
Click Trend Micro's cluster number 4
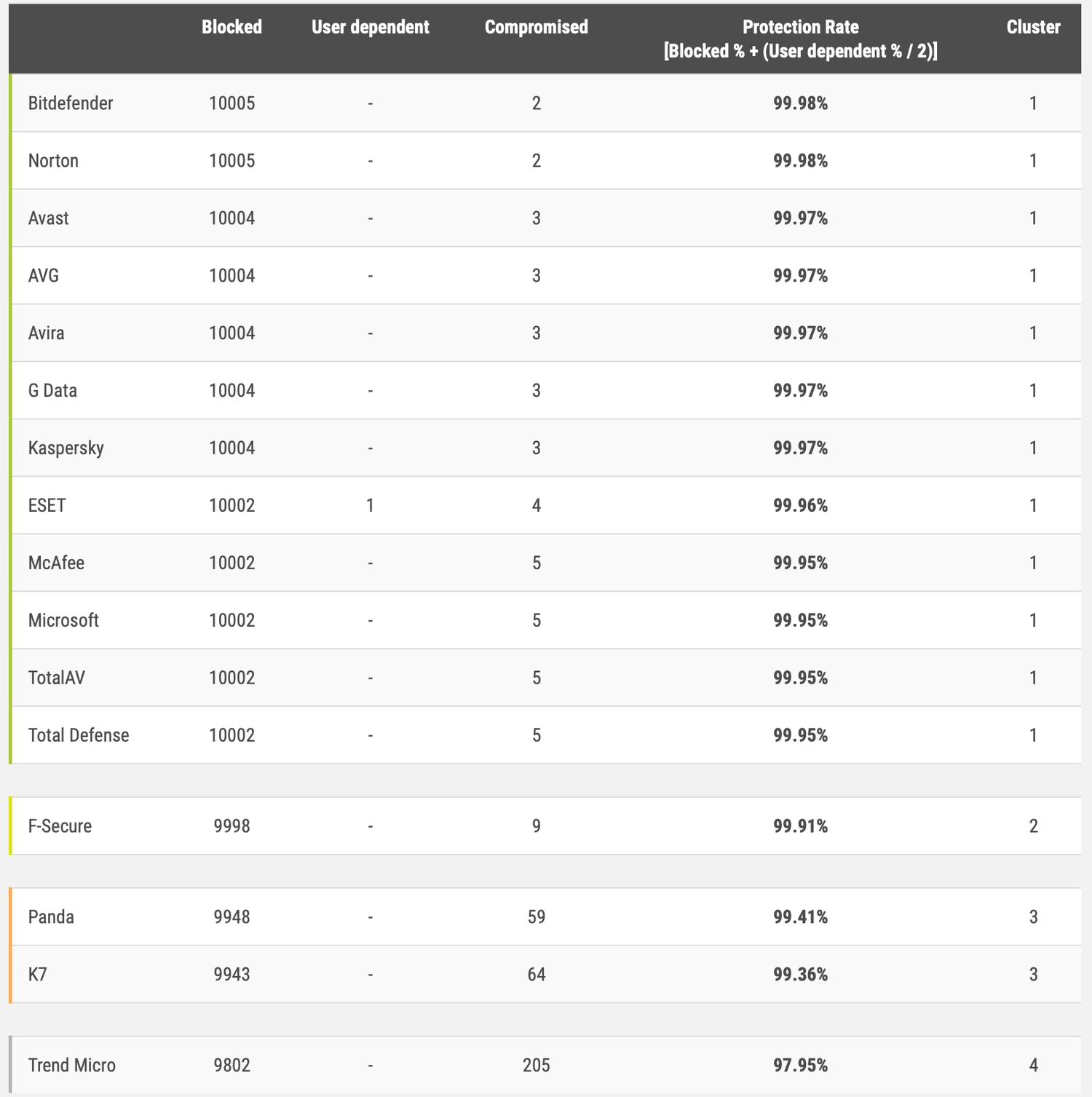pos(1033,1065)
